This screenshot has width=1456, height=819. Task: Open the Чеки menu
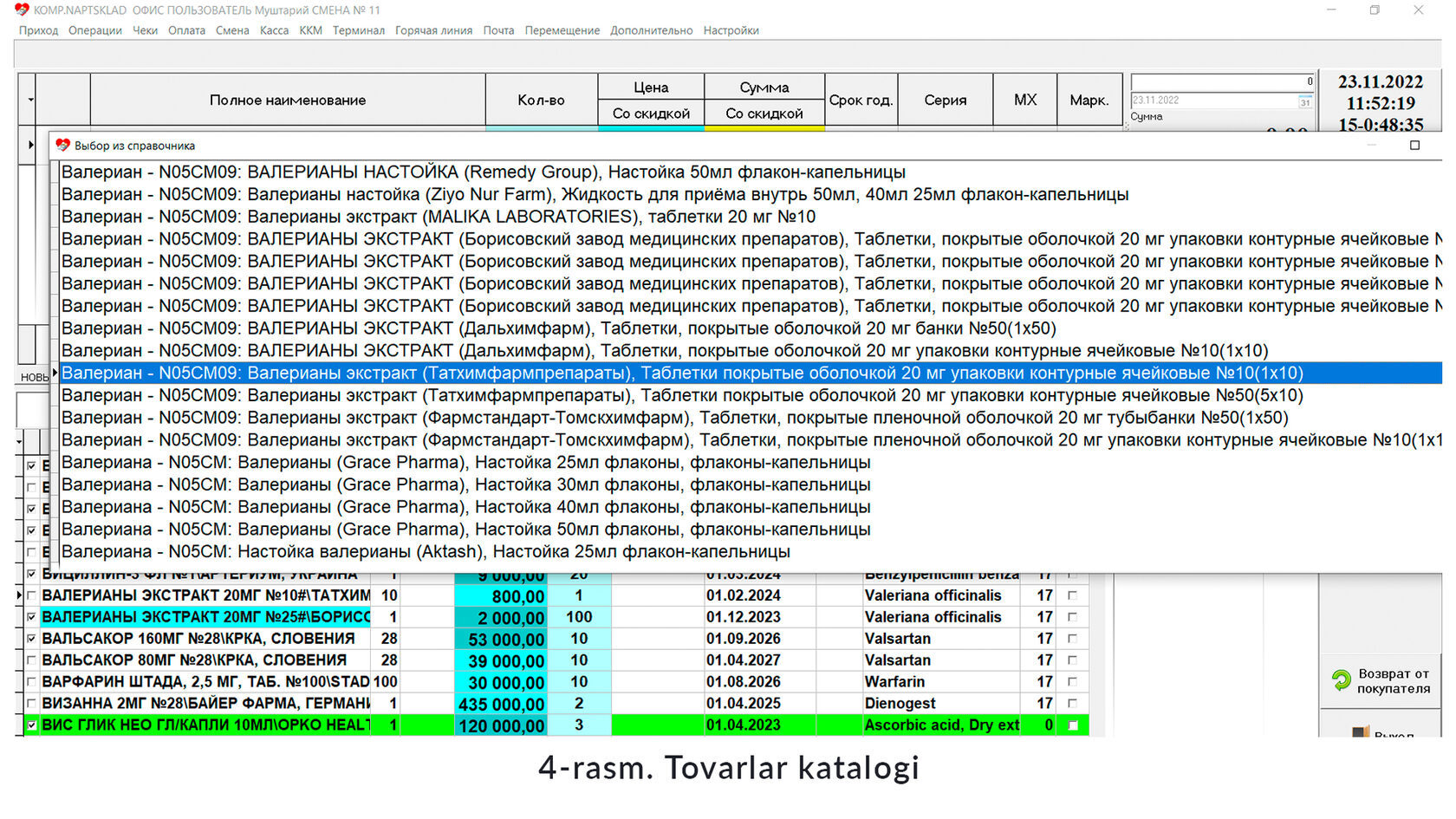[x=145, y=30]
